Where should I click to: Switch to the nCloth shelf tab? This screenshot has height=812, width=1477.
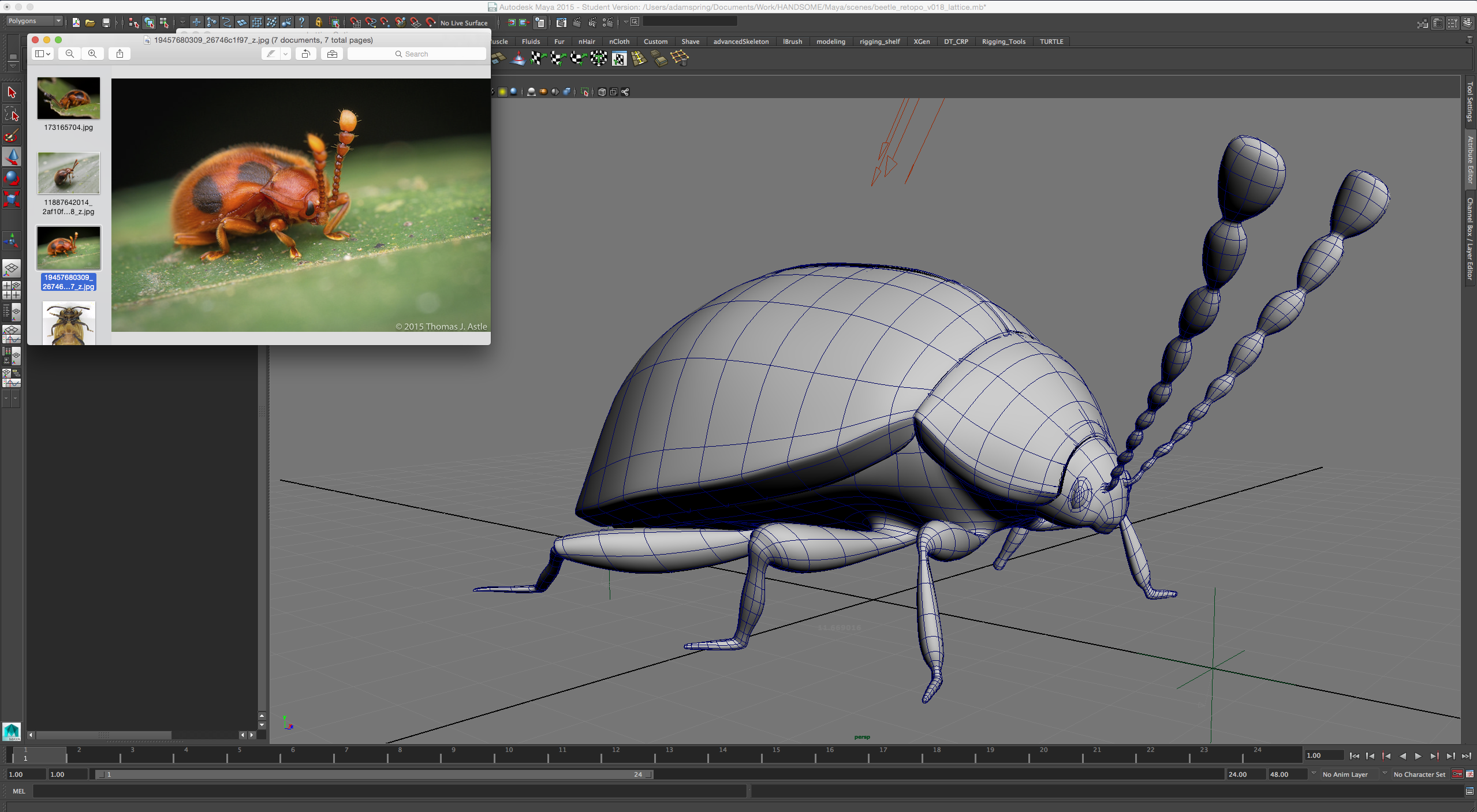tap(619, 42)
